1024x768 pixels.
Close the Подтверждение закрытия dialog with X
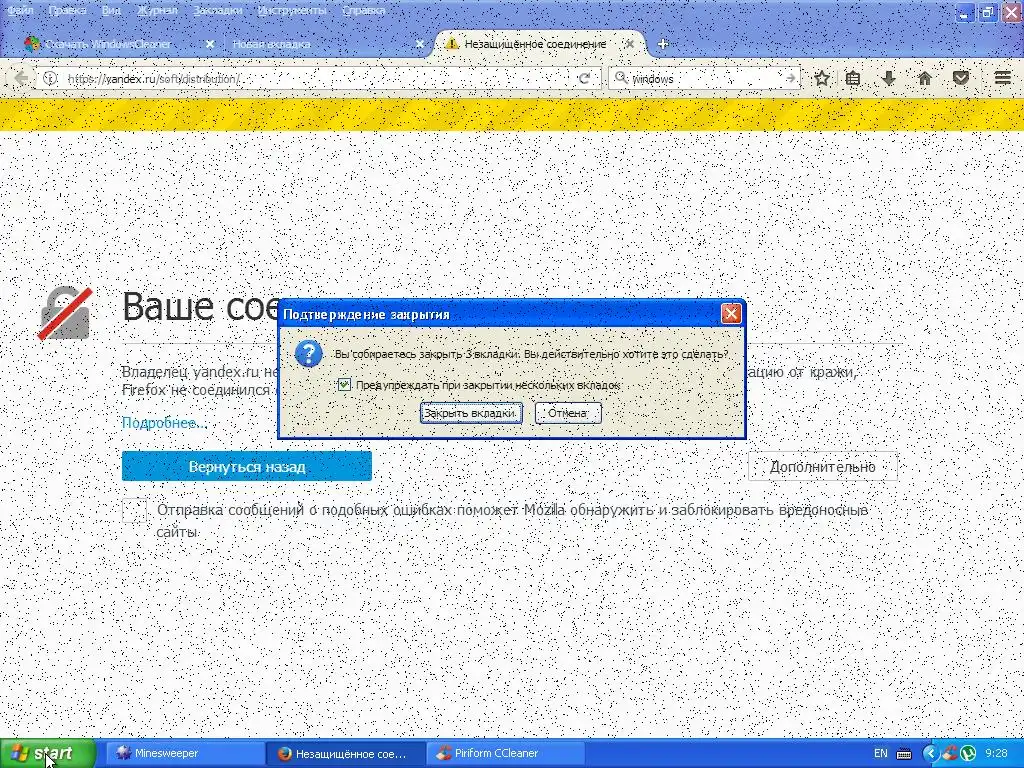(731, 314)
